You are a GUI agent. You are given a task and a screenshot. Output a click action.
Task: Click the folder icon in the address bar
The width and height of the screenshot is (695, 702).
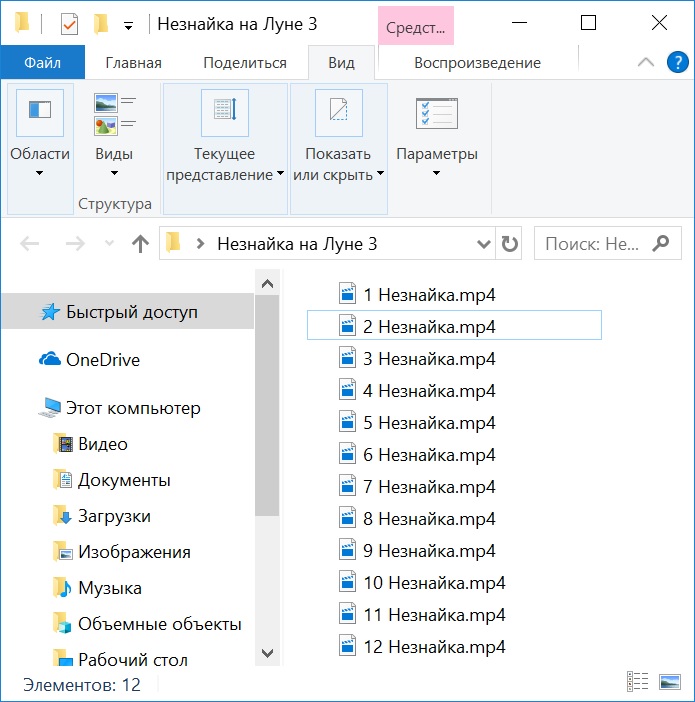pos(173,243)
